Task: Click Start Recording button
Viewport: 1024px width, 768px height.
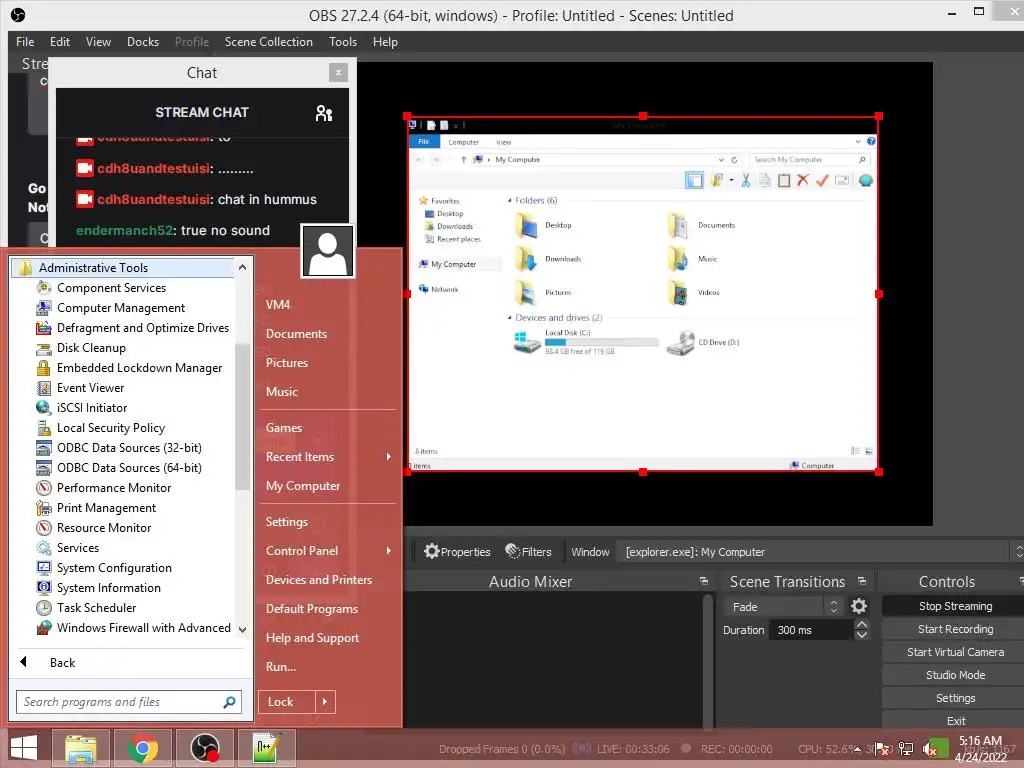Action: click(955, 629)
